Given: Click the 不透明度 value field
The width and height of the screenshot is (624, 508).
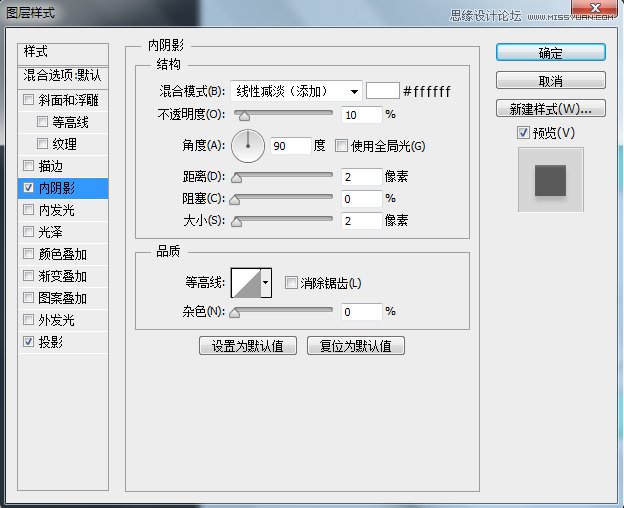Looking at the screenshot, I should click(x=362, y=115).
